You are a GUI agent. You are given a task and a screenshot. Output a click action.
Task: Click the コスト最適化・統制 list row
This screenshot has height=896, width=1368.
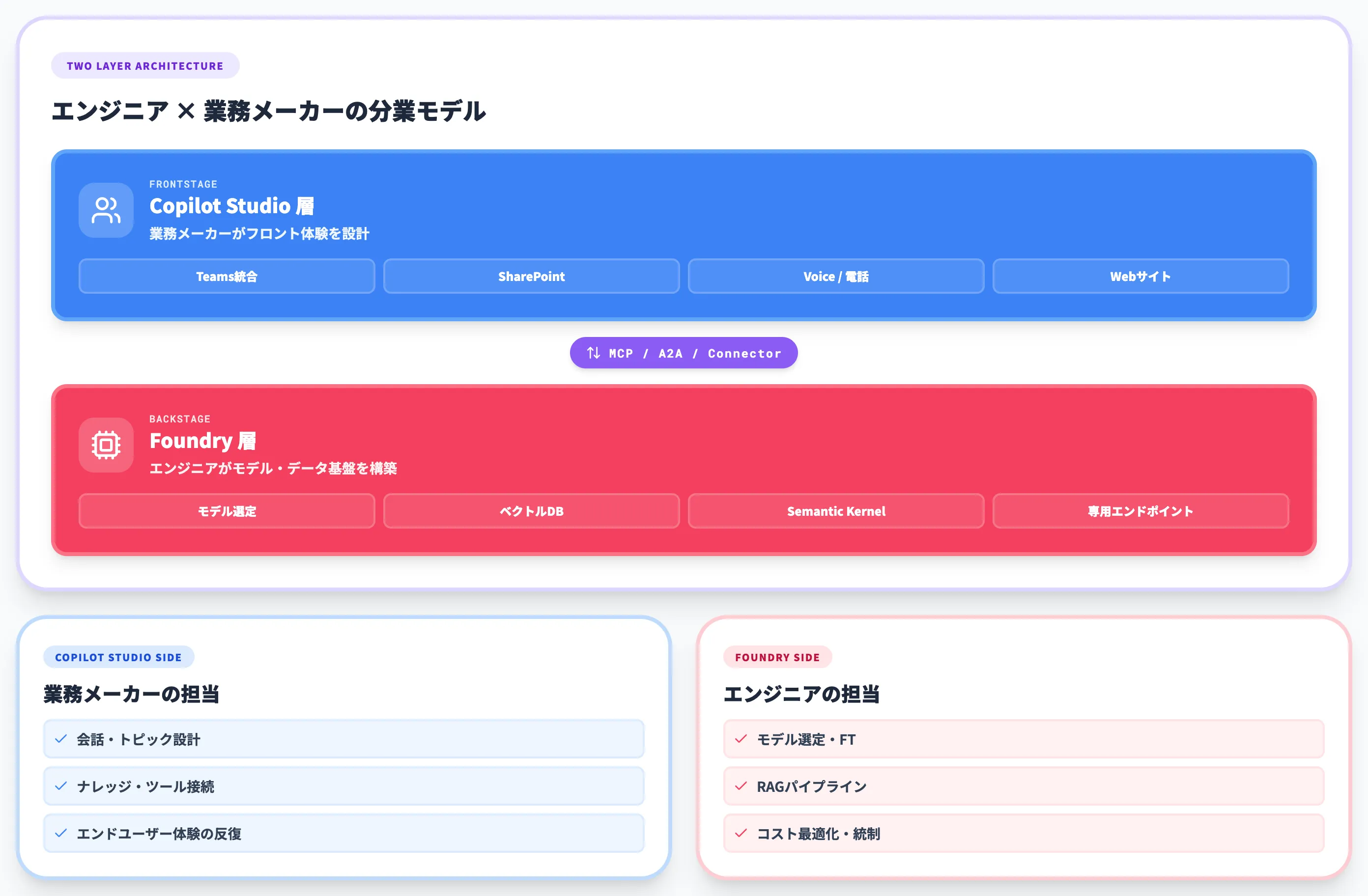1024,833
